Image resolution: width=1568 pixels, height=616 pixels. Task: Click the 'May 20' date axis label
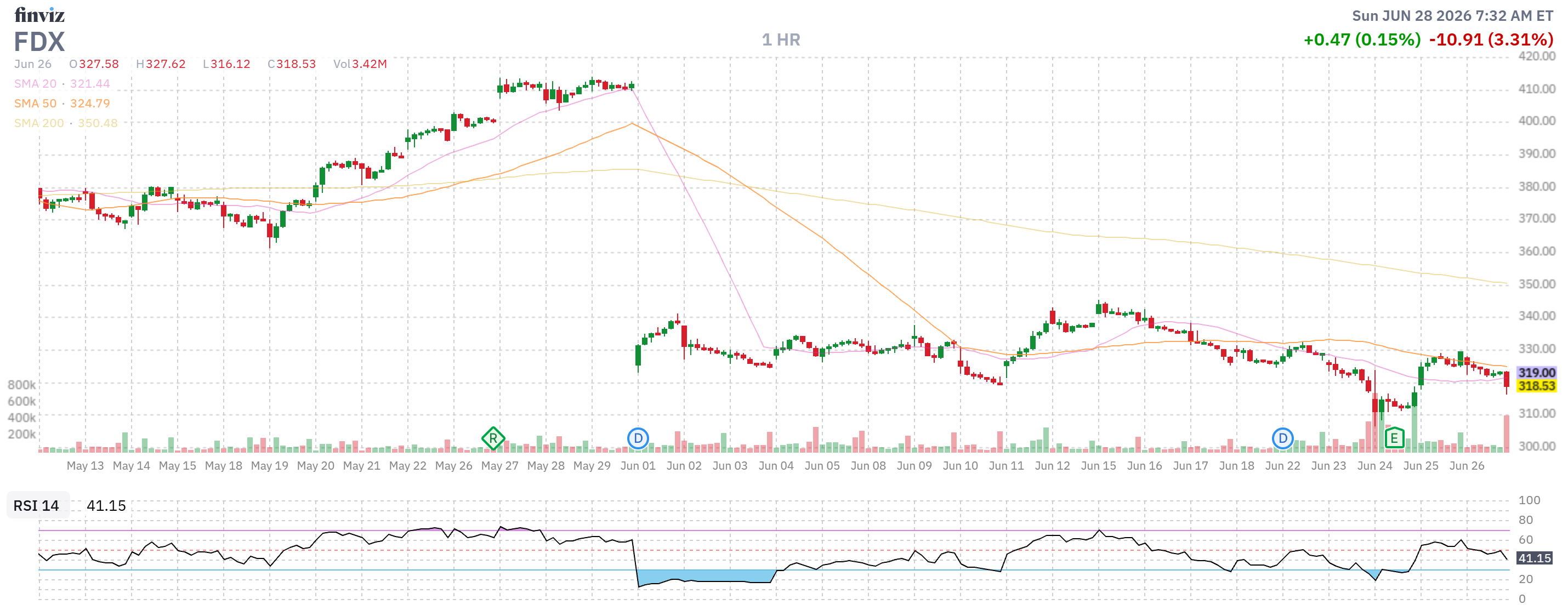click(x=316, y=466)
